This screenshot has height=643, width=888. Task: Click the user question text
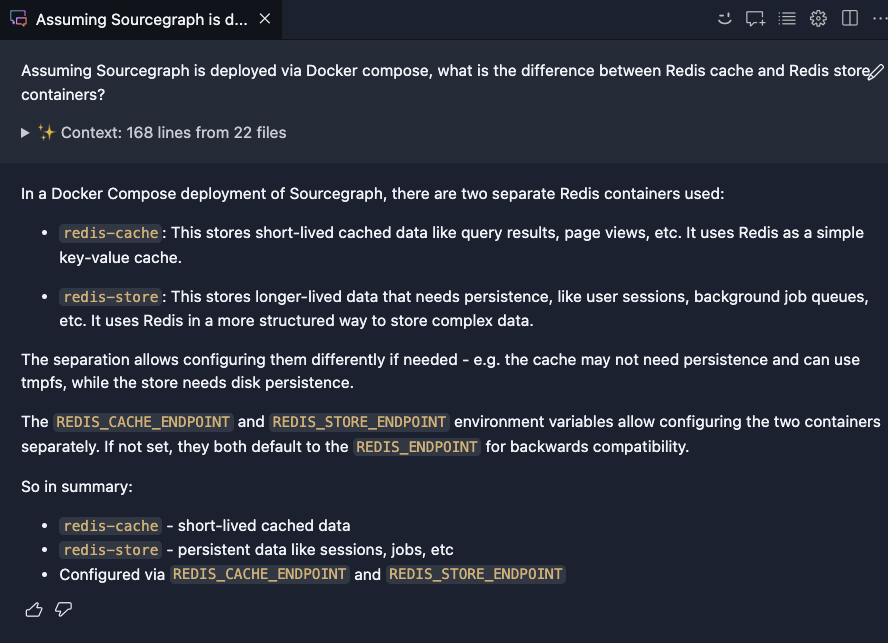click(440, 82)
